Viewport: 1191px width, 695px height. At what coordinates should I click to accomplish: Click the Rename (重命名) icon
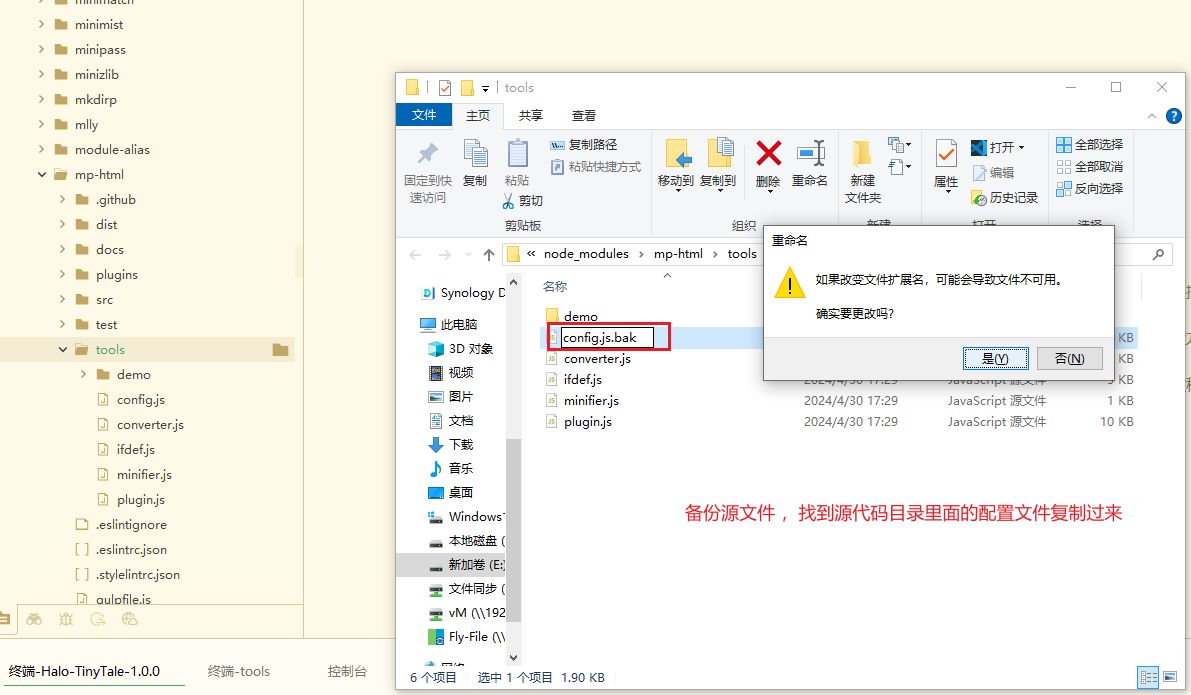point(810,153)
